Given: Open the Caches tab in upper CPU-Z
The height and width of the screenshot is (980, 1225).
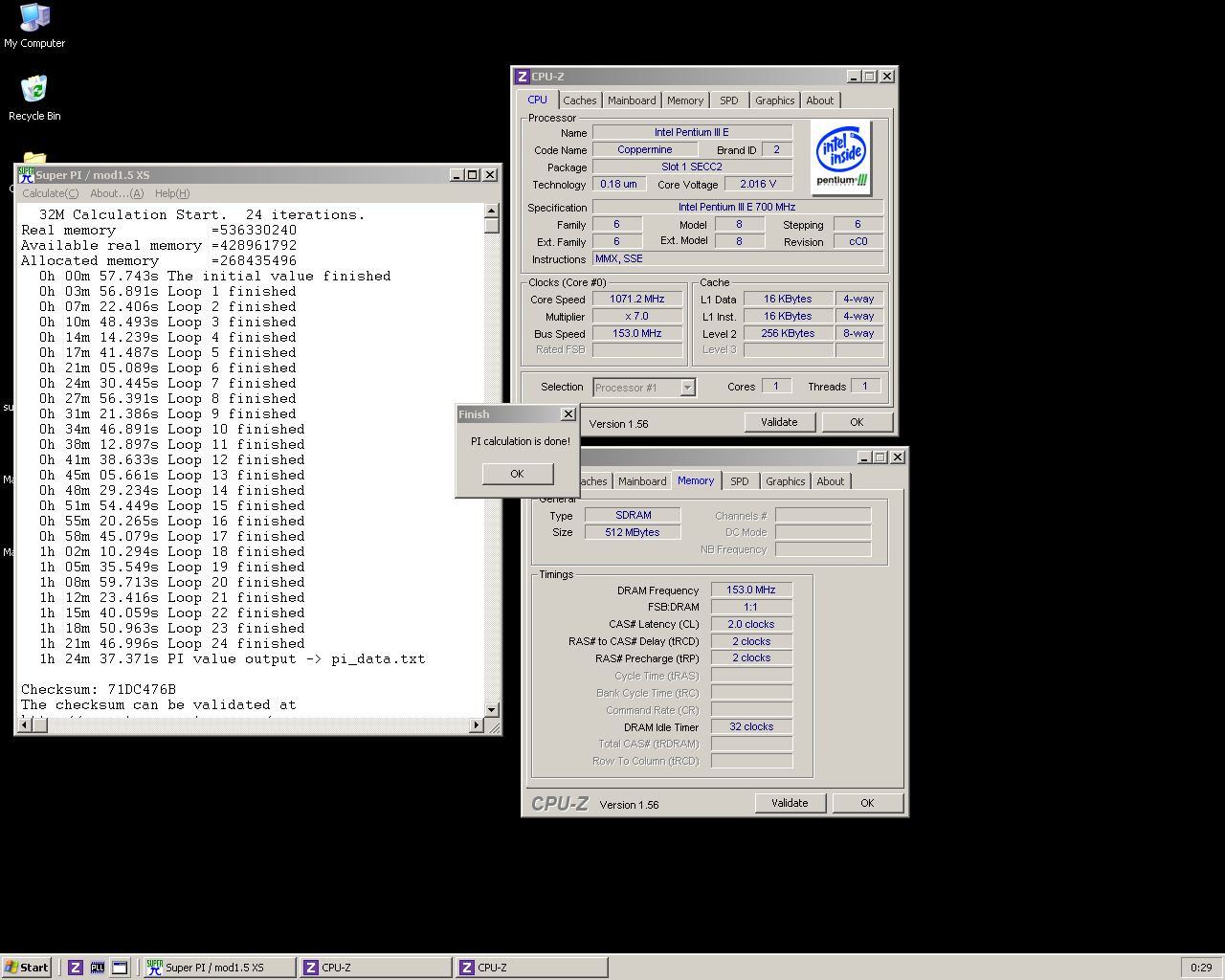Looking at the screenshot, I should point(580,100).
